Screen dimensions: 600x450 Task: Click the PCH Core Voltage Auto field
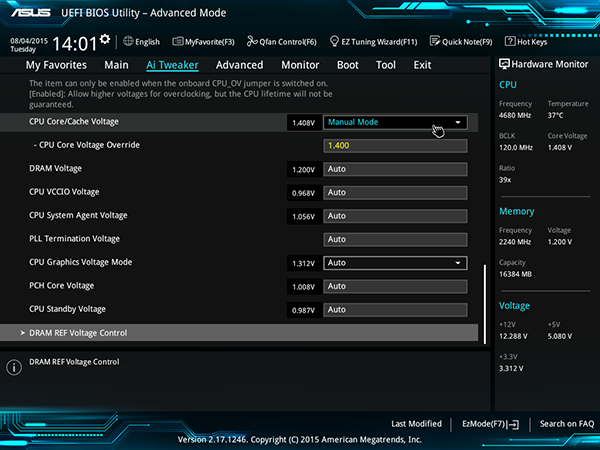point(395,286)
